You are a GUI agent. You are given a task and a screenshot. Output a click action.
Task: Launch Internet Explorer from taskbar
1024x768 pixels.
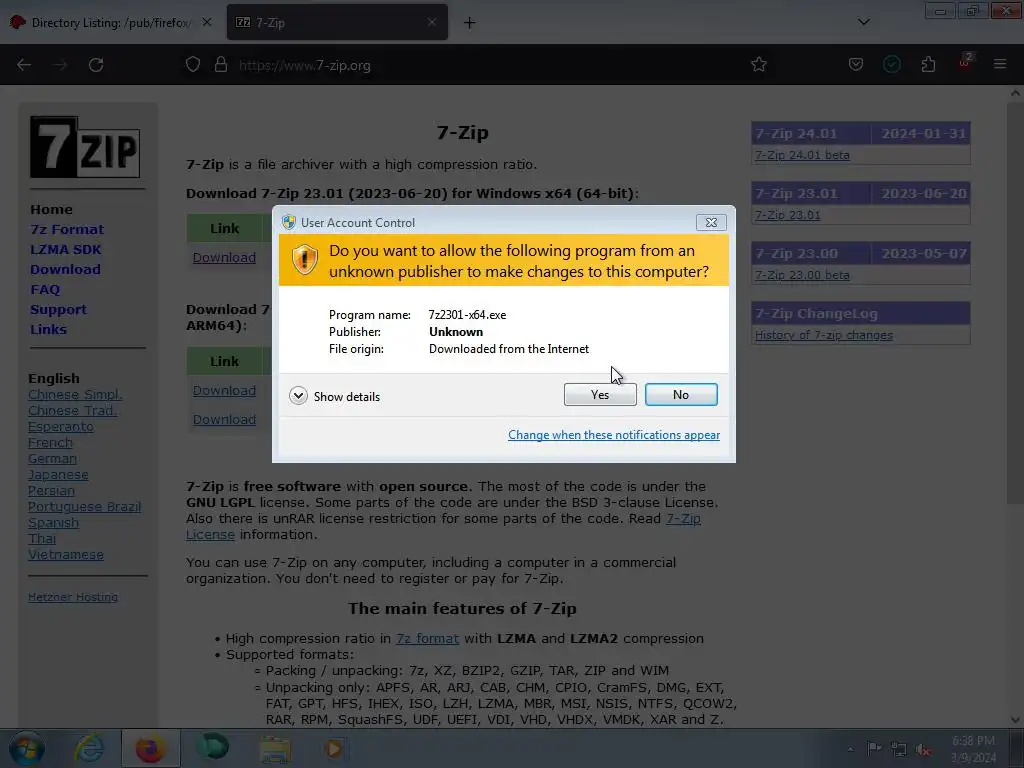point(89,749)
